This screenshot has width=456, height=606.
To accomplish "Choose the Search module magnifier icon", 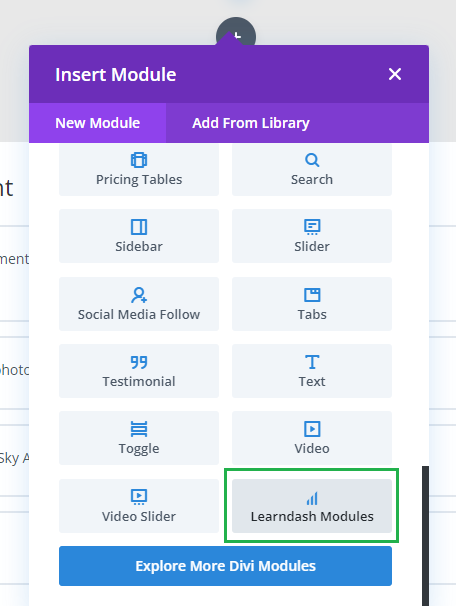I will 312,160.
